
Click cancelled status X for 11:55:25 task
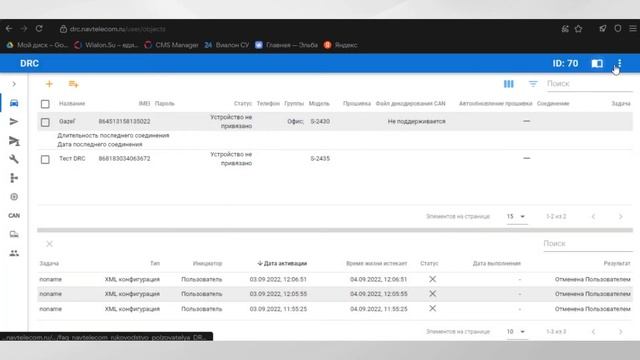point(433,308)
